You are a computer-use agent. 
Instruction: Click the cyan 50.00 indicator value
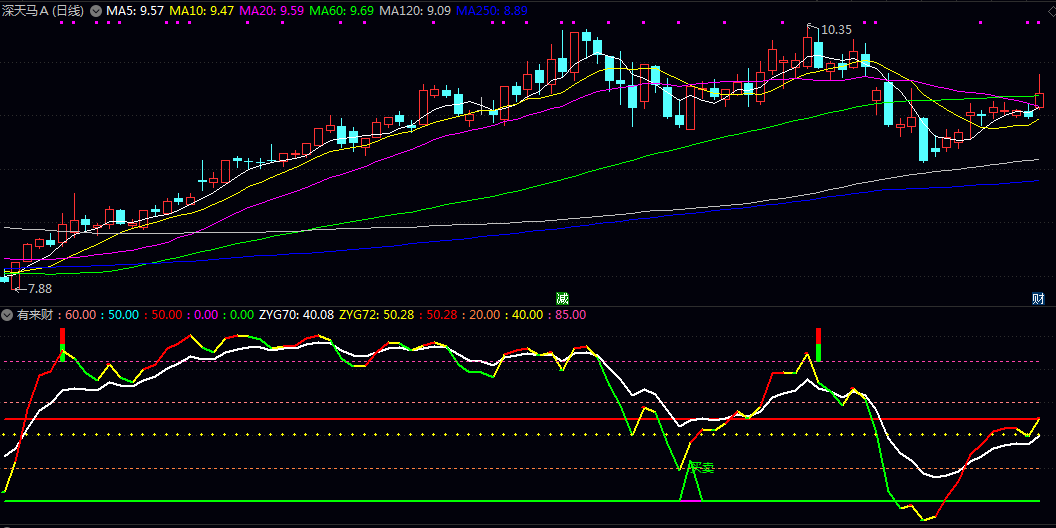(123, 315)
